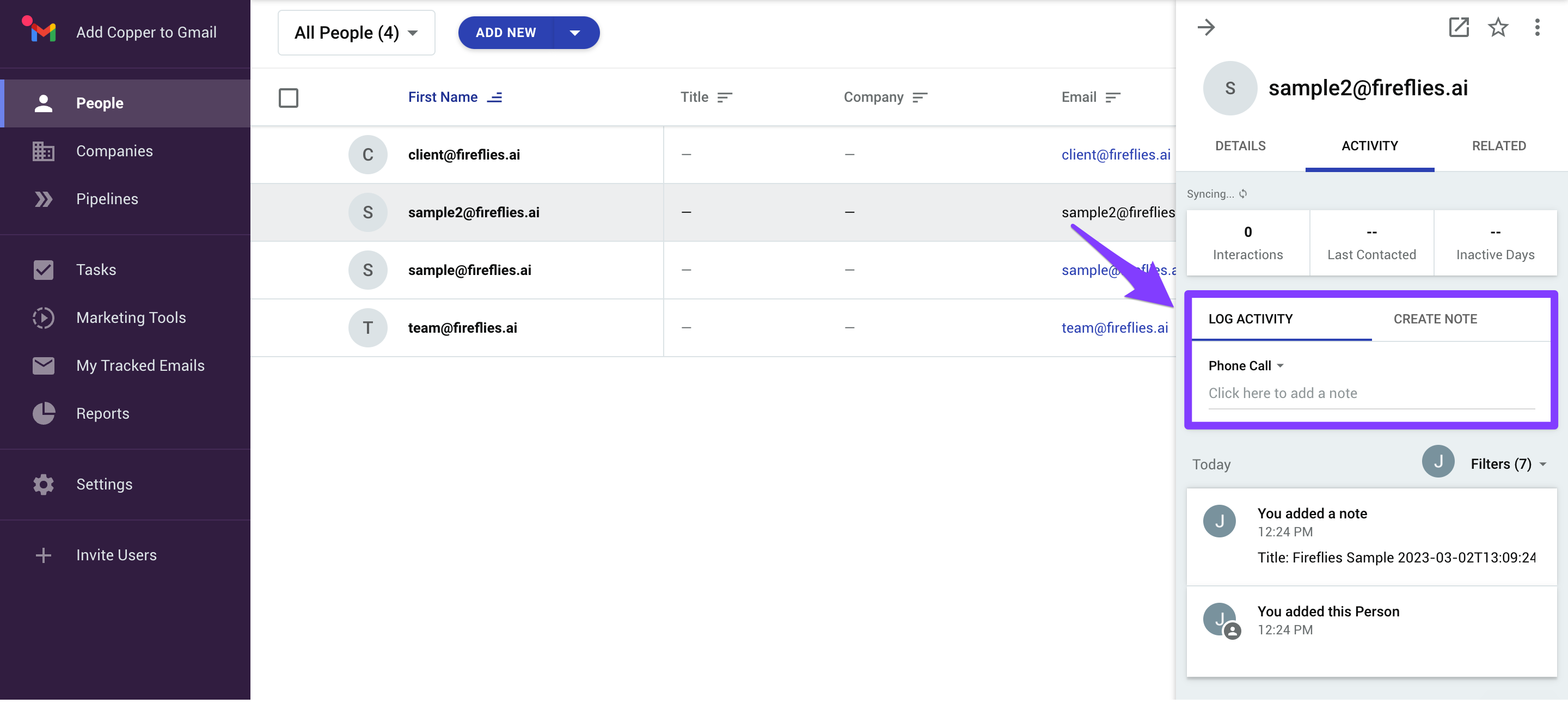This screenshot has width=1568, height=722.
Task: Click the Last Contacted stat
Action: [1371, 243]
